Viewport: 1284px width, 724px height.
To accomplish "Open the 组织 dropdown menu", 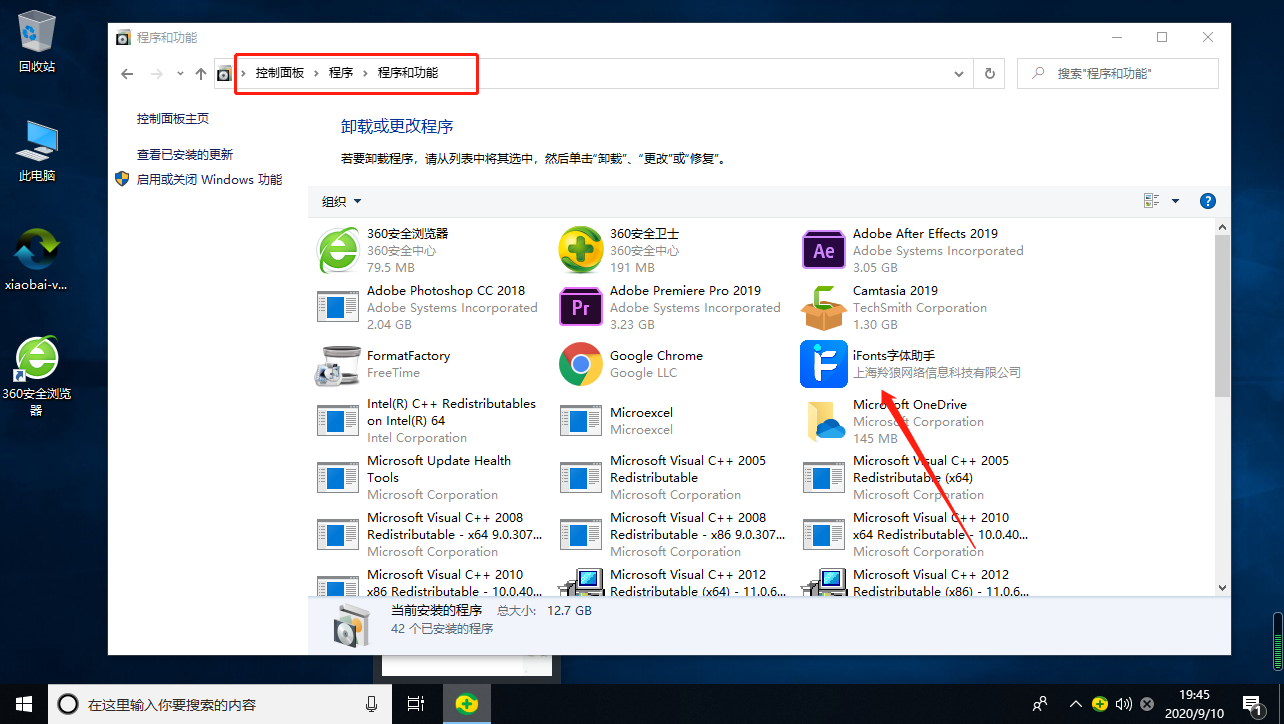I will (x=341, y=201).
